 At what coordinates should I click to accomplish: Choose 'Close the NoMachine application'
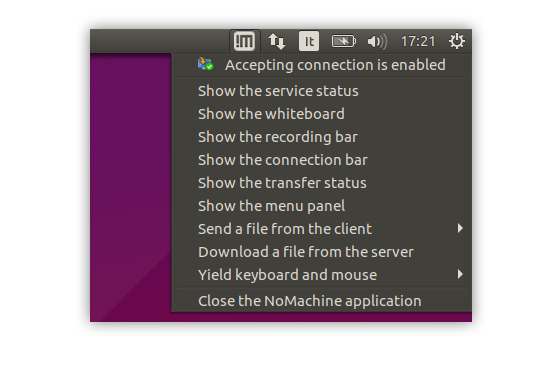pyautogui.click(x=321, y=301)
